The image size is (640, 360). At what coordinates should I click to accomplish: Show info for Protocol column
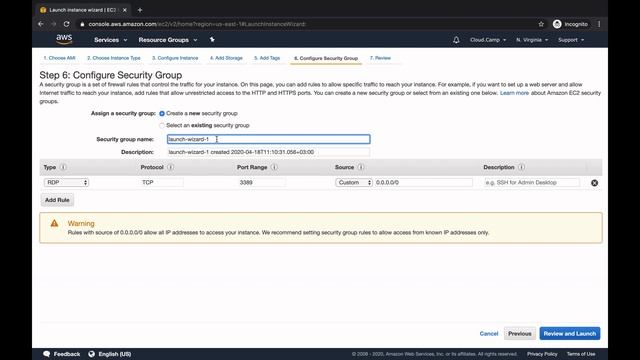click(171, 167)
